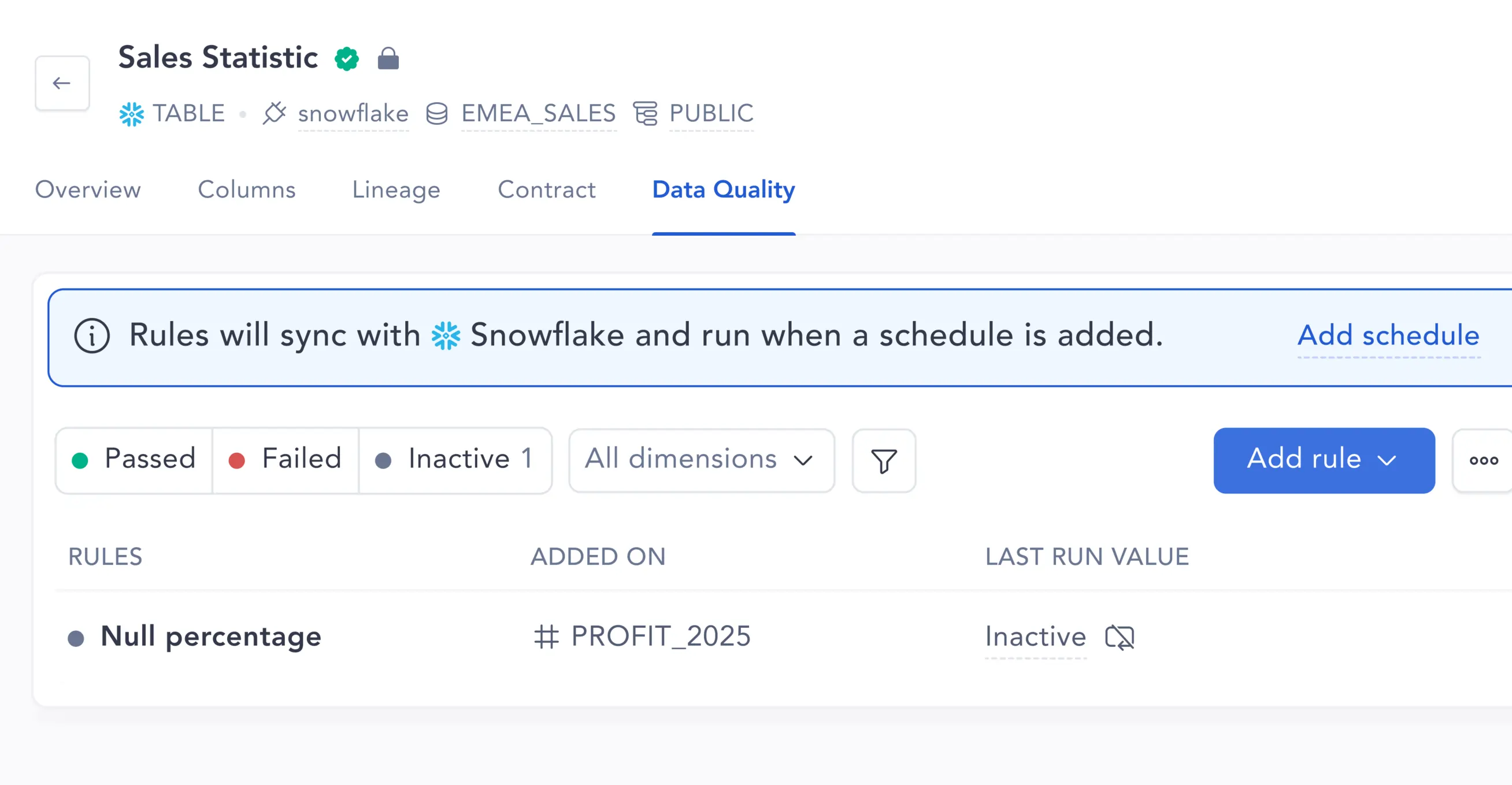
Task: Toggle the Inactive status filter
Action: pyautogui.click(x=454, y=459)
